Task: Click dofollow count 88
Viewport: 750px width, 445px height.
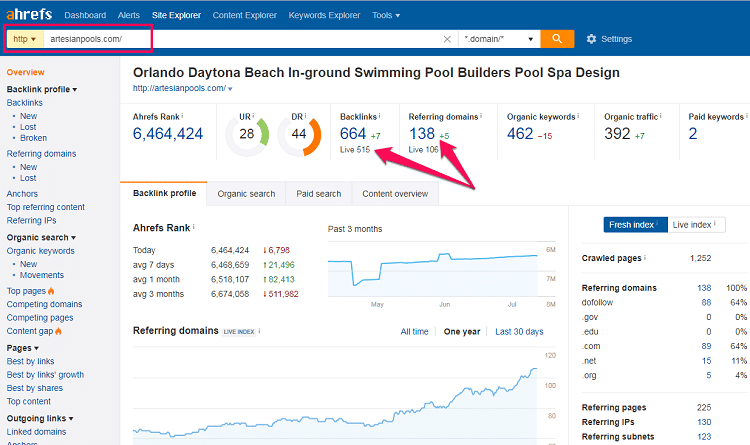Action: pos(706,302)
